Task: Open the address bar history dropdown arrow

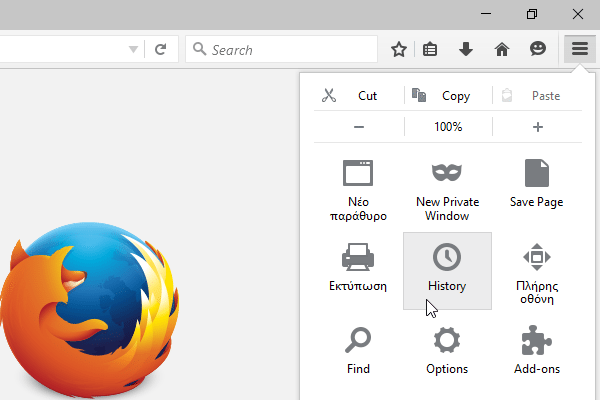Action: click(x=133, y=49)
